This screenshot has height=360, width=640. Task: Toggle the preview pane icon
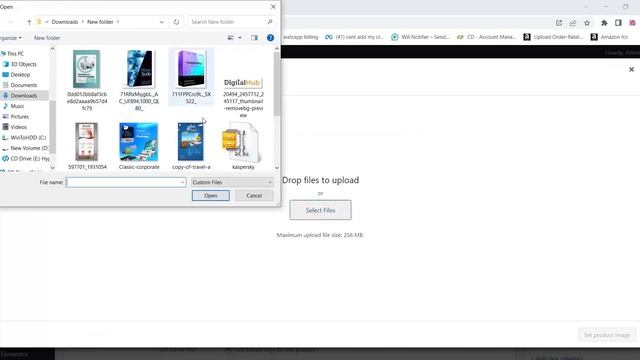point(254,38)
